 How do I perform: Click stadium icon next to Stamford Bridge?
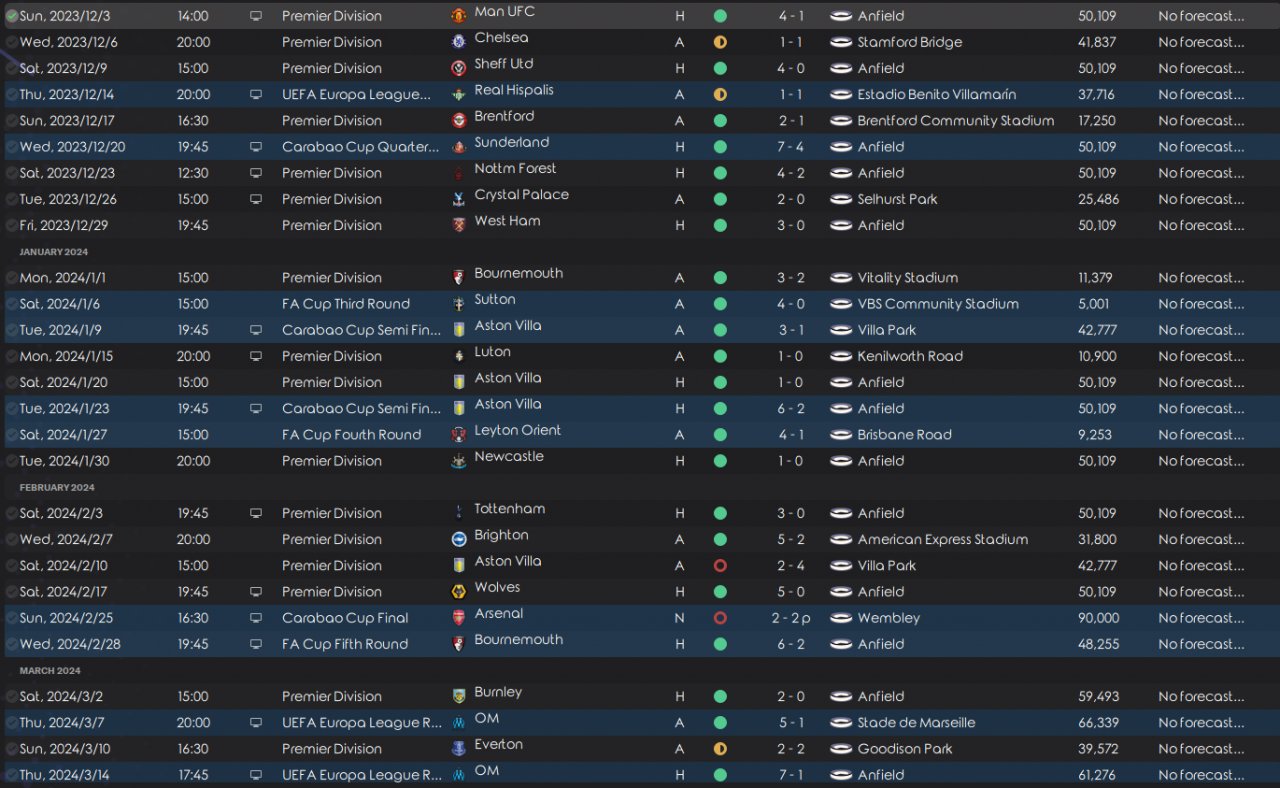tap(841, 42)
